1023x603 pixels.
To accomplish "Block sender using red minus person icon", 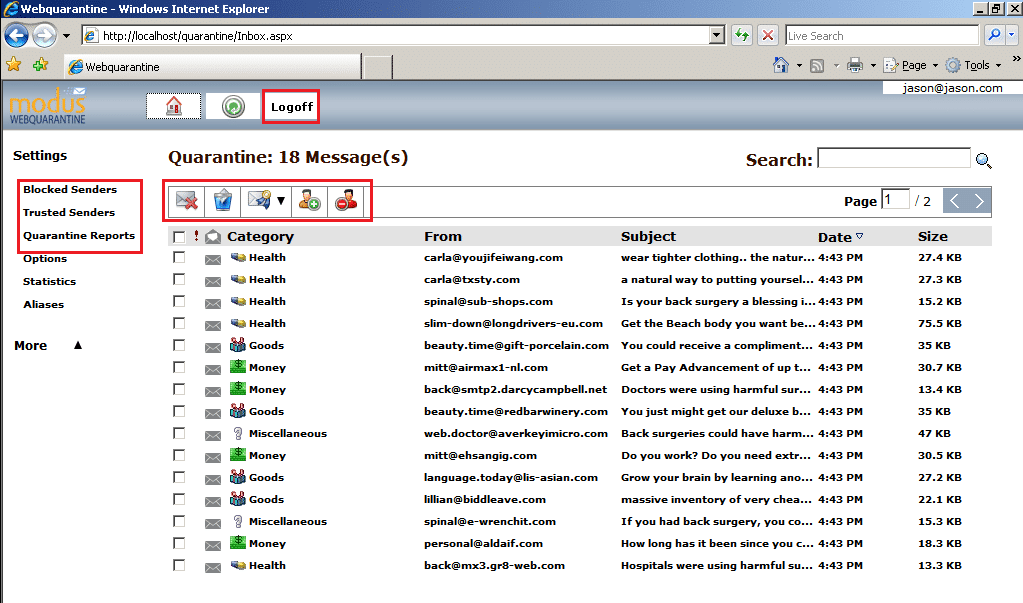I will 345,200.
